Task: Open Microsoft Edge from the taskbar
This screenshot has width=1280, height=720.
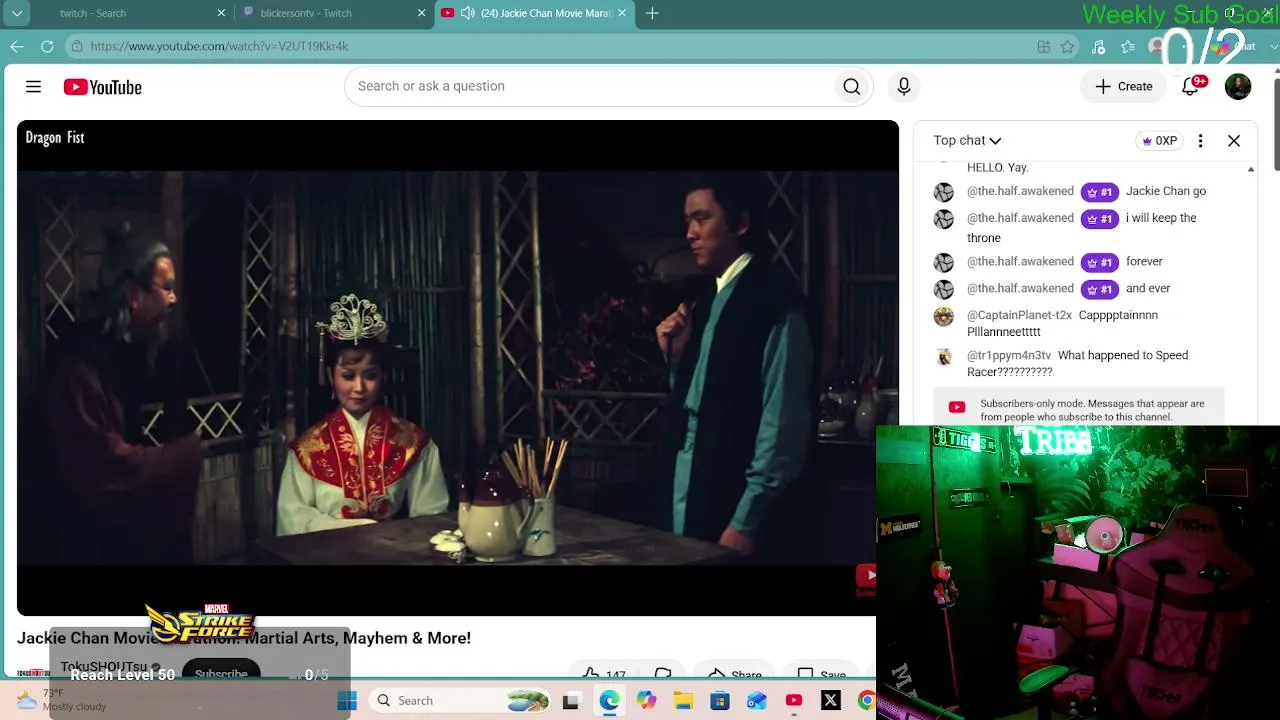Action: tap(609, 701)
